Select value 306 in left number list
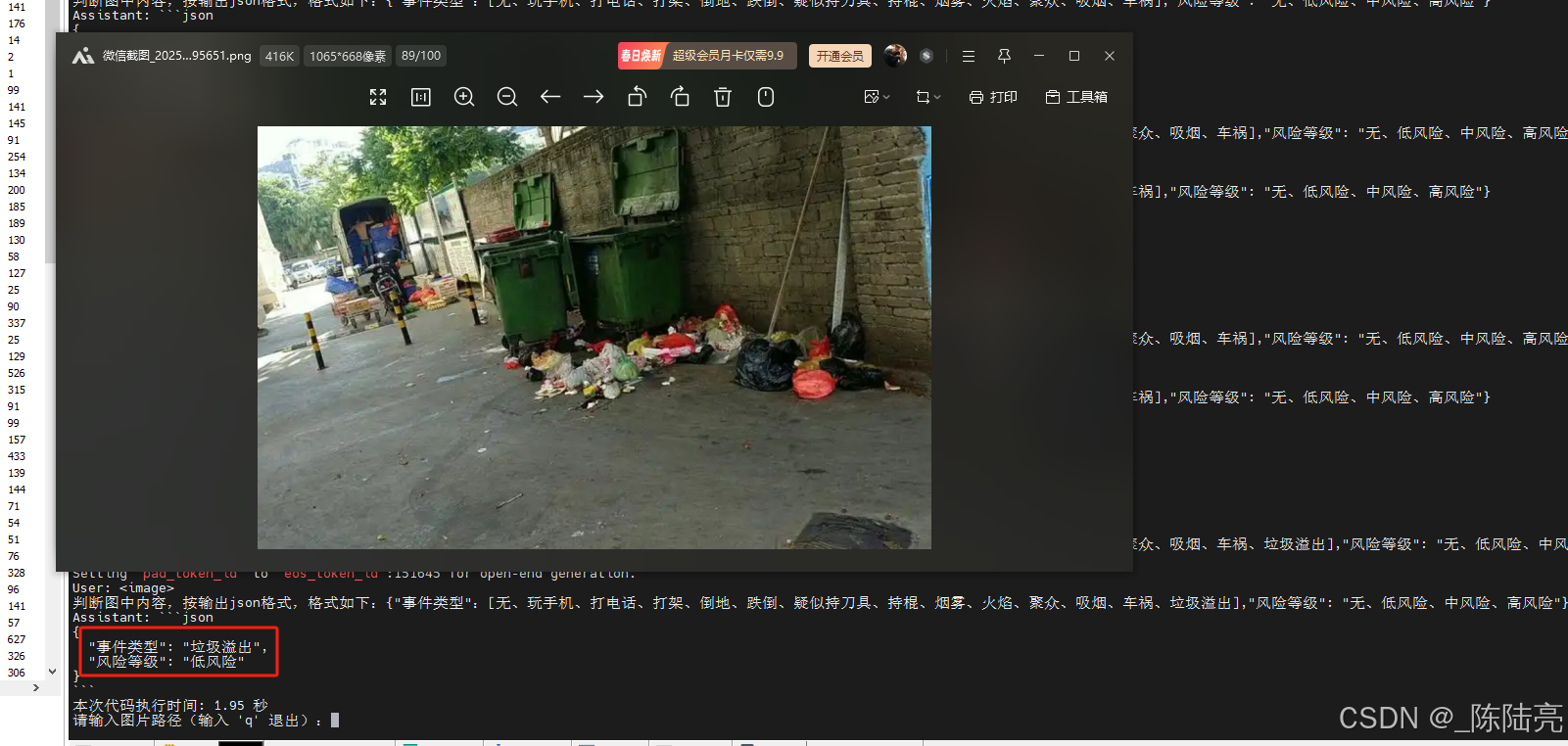 pyautogui.click(x=17, y=673)
